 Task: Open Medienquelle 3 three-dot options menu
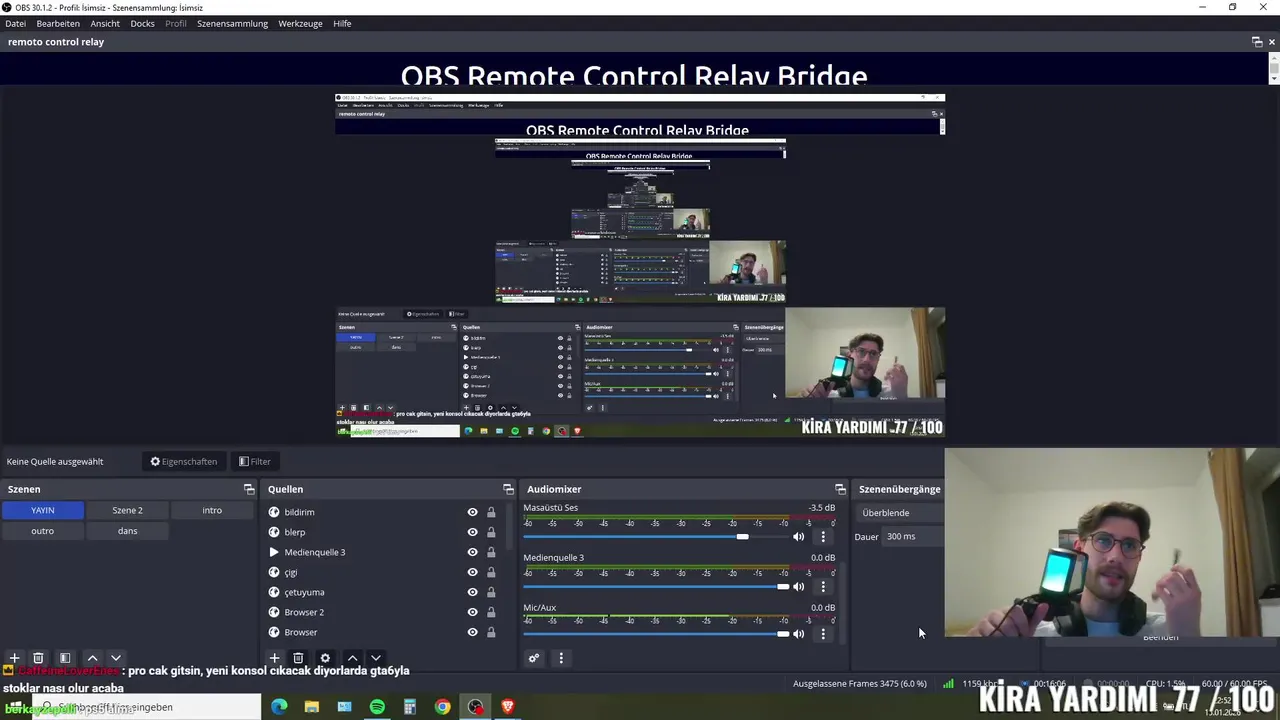point(823,586)
